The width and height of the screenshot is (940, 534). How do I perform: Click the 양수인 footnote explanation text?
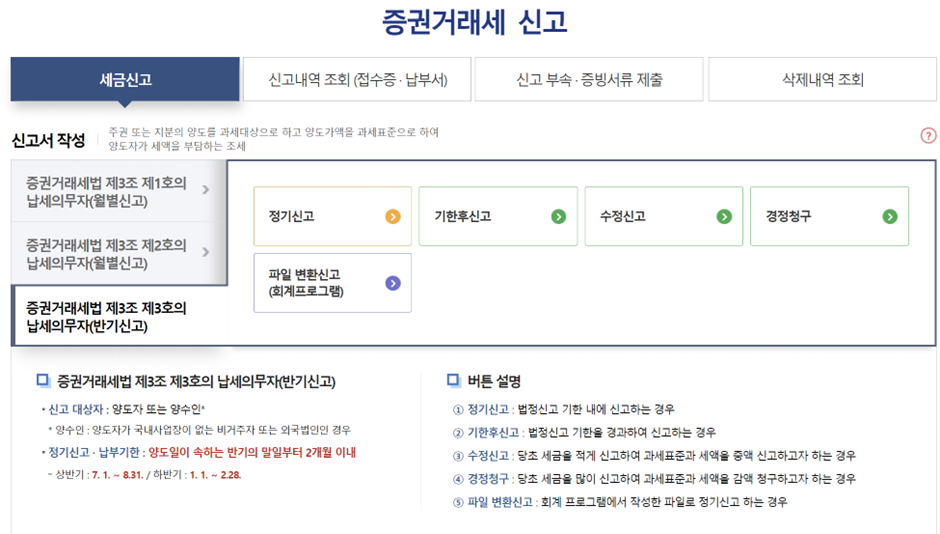(200, 430)
